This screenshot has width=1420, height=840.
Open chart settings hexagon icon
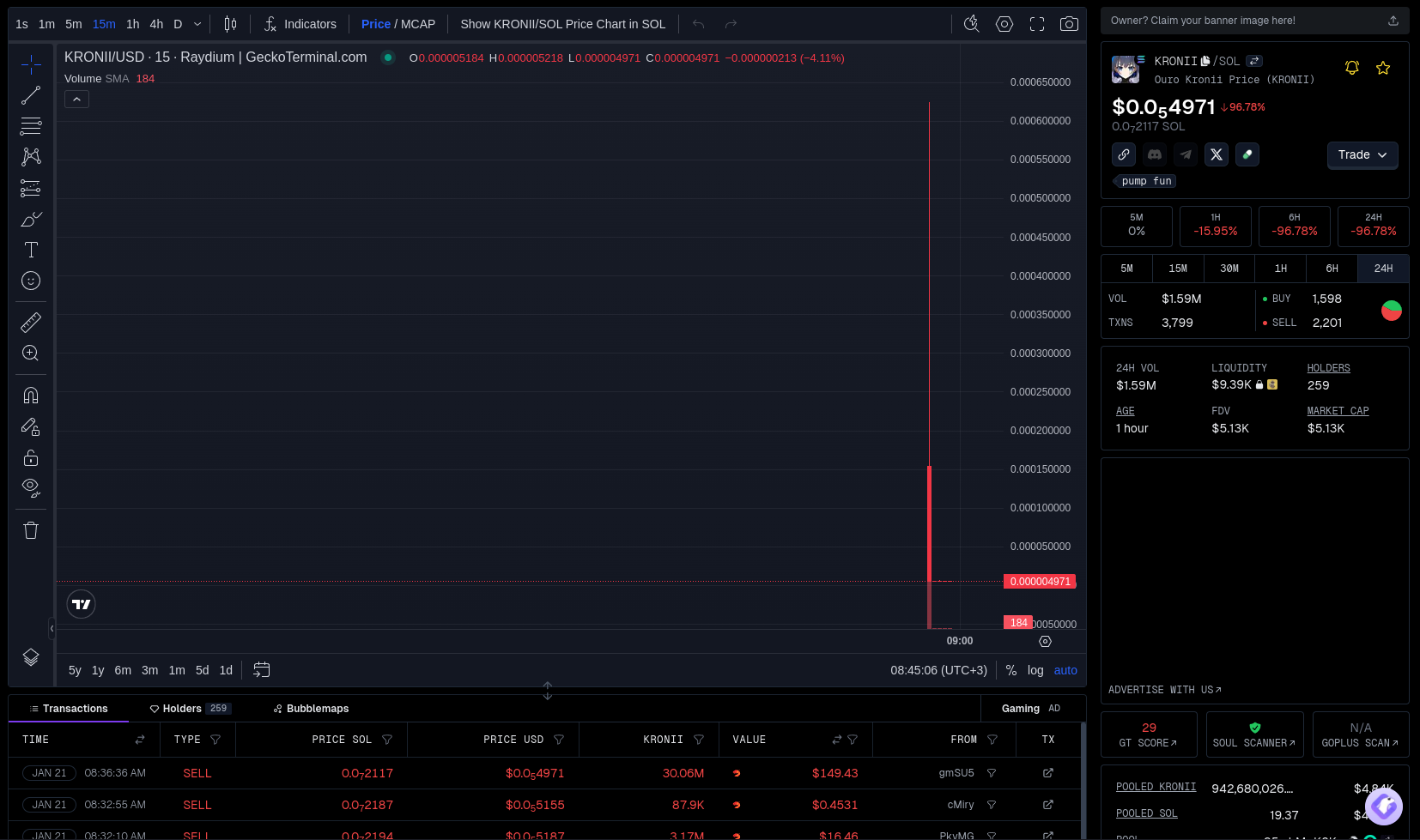click(x=1004, y=24)
